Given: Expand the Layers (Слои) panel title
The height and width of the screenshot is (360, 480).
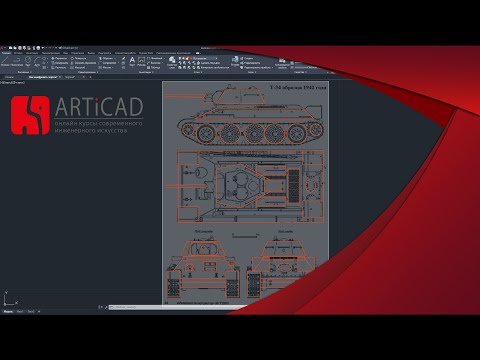Looking at the screenshot, I should [198, 72].
